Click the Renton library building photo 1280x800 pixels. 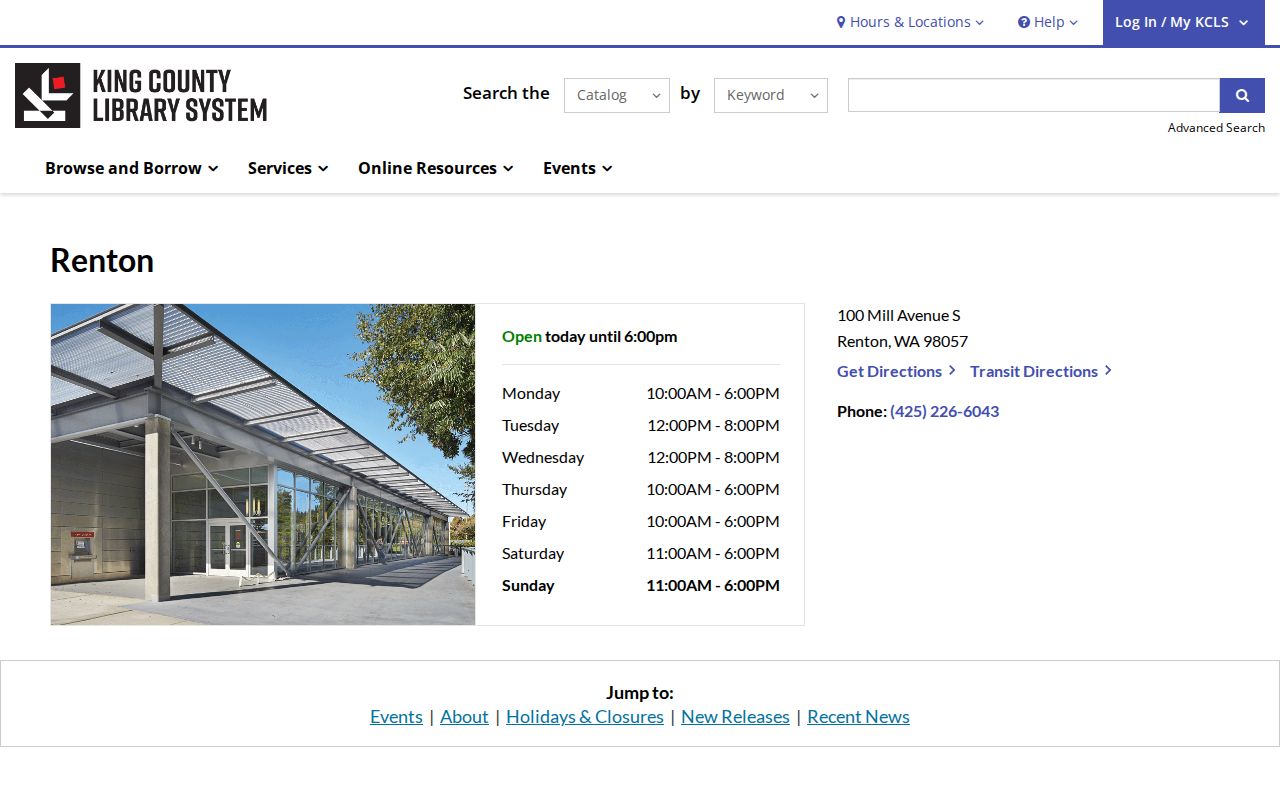263,465
